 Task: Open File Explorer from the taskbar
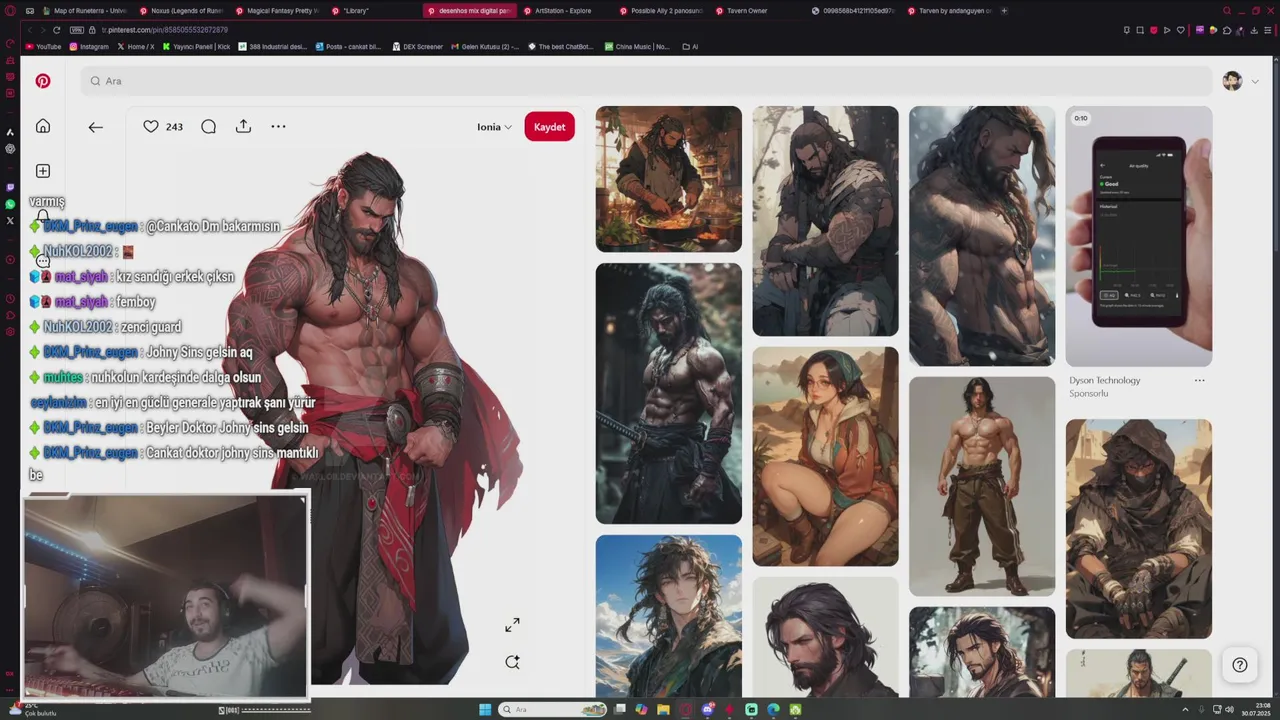coord(663,710)
